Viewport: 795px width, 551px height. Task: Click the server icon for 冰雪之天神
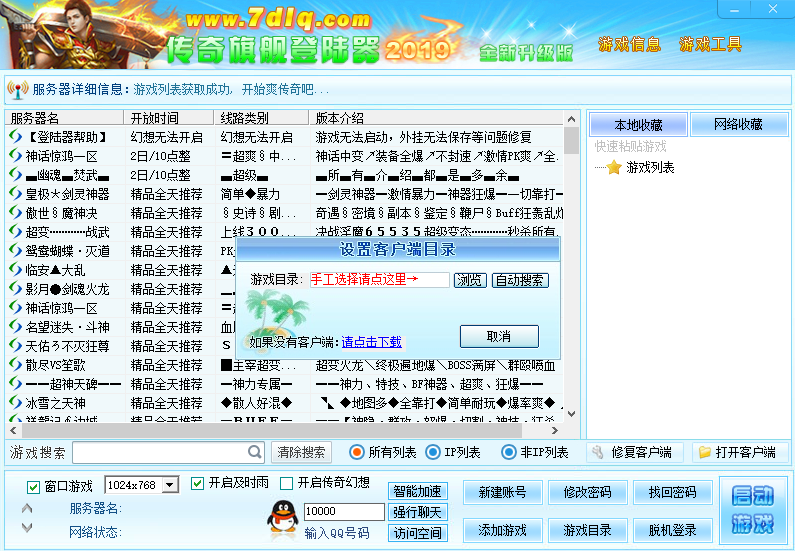[15, 403]
